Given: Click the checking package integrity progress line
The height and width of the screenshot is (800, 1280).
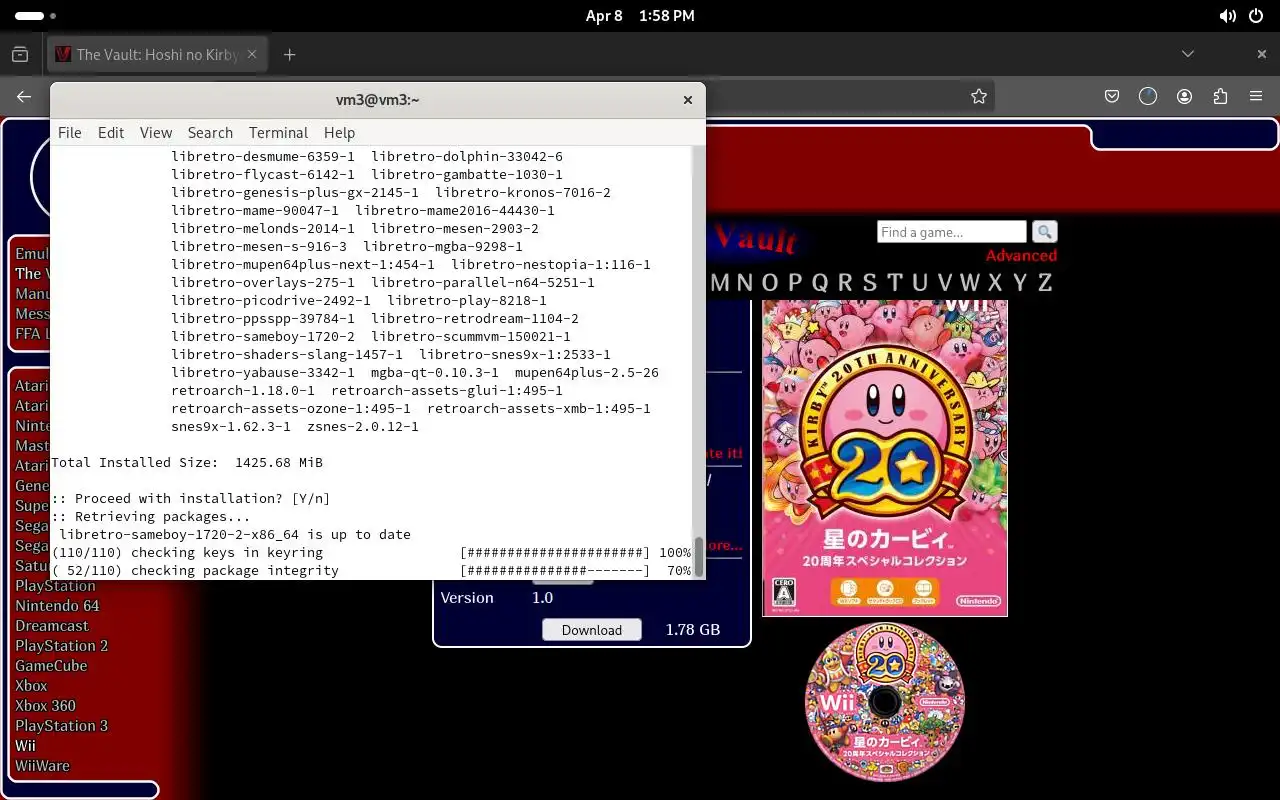Looking at the screenshot, I should click(371, 570).
